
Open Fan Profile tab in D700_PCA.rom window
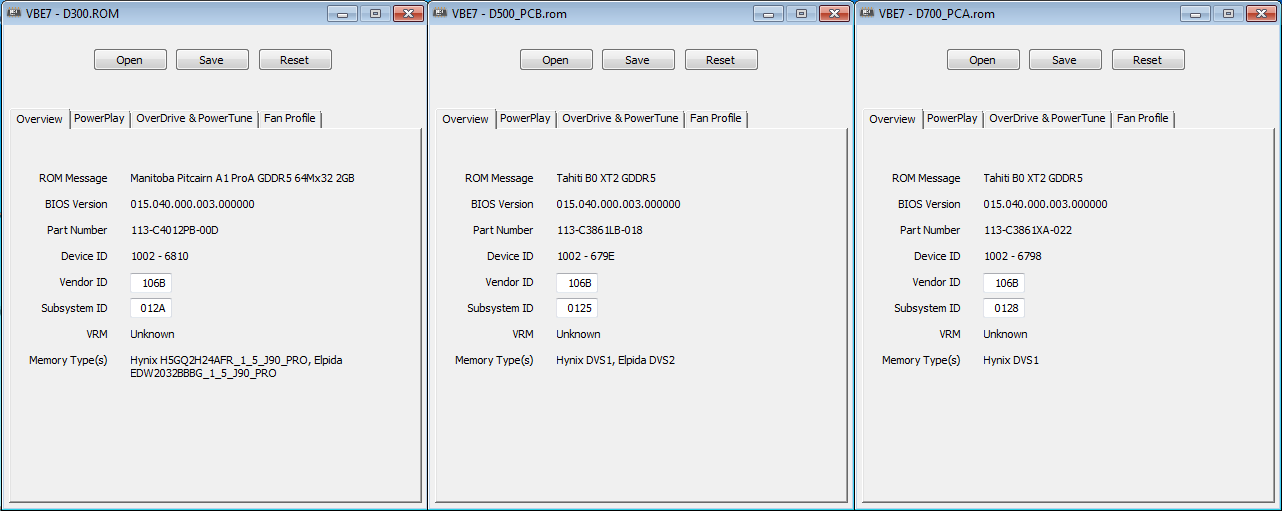point(1143,118)
